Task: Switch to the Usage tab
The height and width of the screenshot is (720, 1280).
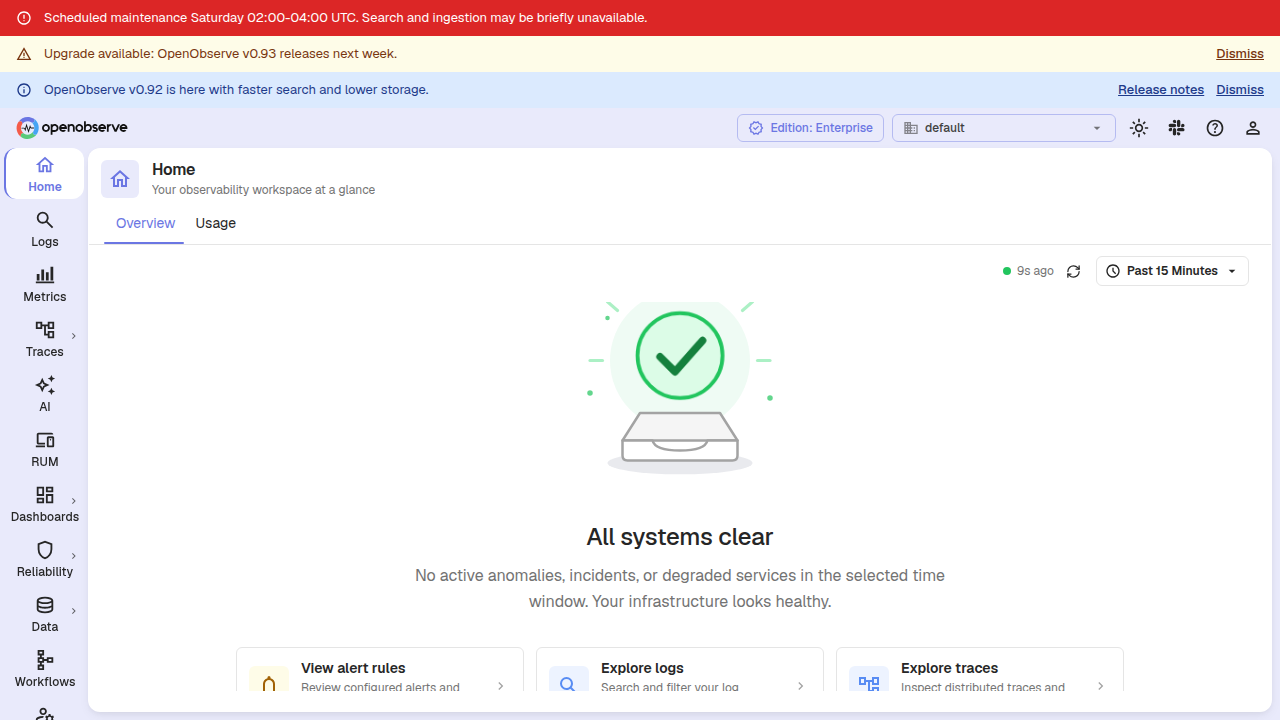Action: pyautogui.click(x=216, y=223)
